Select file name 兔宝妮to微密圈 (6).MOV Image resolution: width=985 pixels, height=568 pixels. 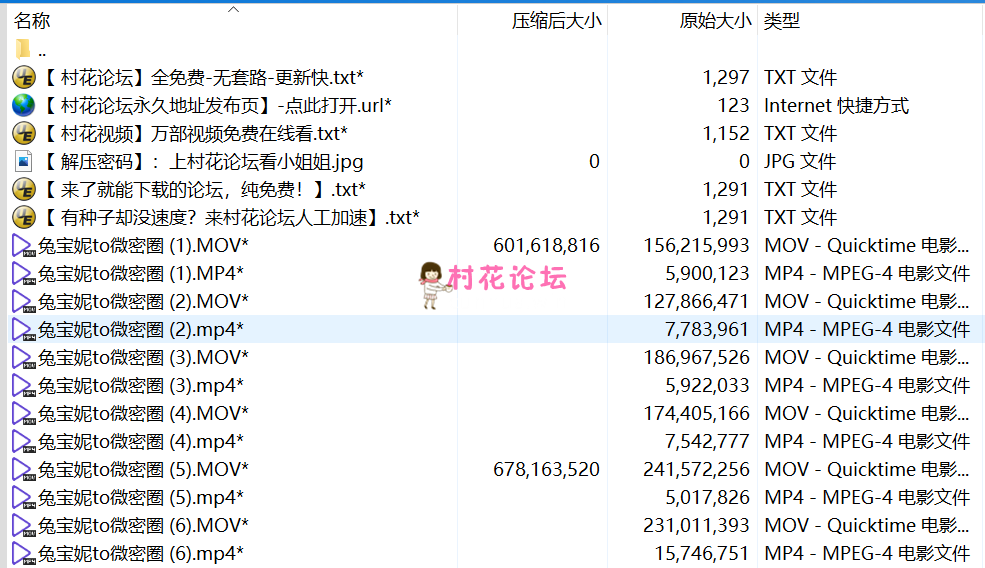pos(143,525)
